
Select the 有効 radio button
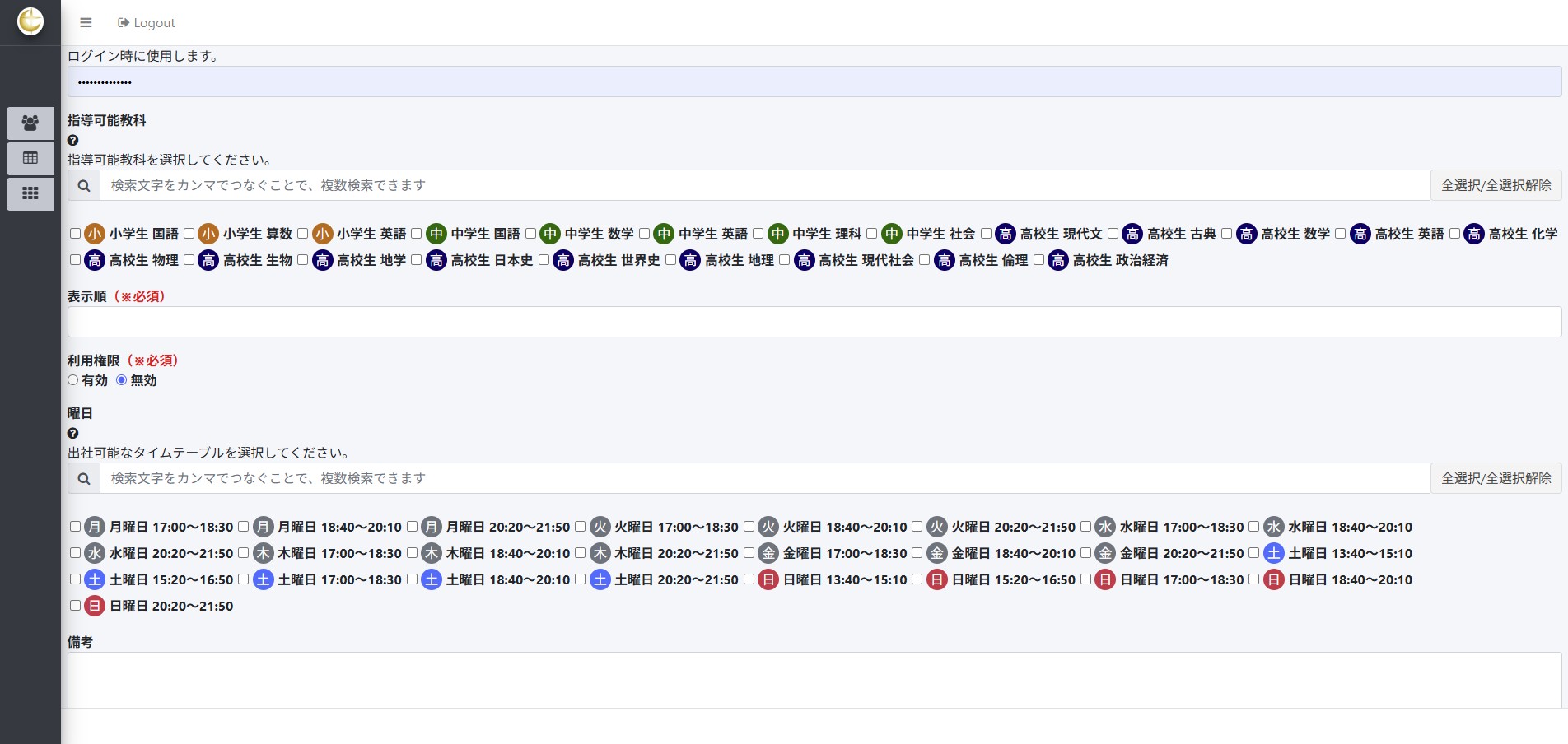(x=73, y=380)
